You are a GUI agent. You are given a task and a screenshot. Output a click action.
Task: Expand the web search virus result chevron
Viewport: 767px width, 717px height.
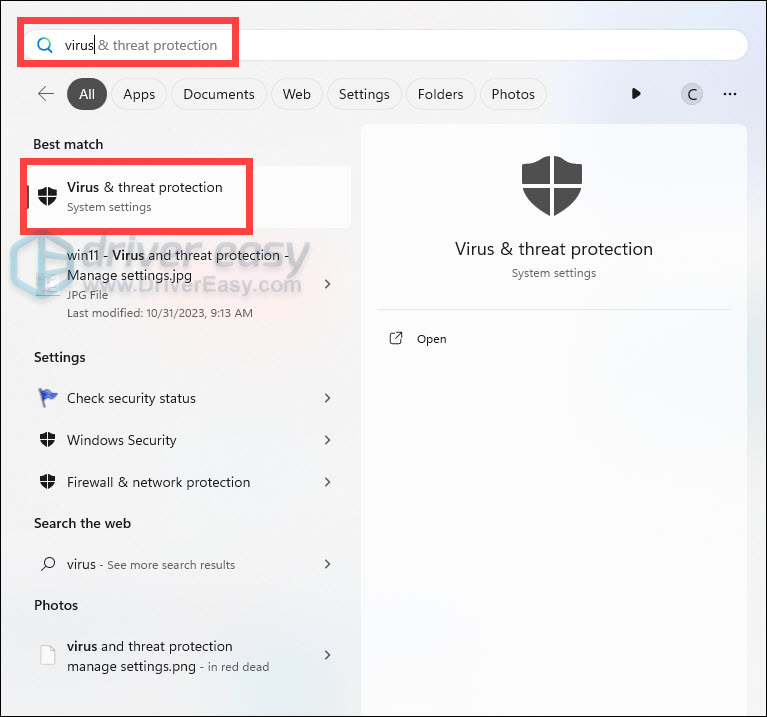pos(327,564)
